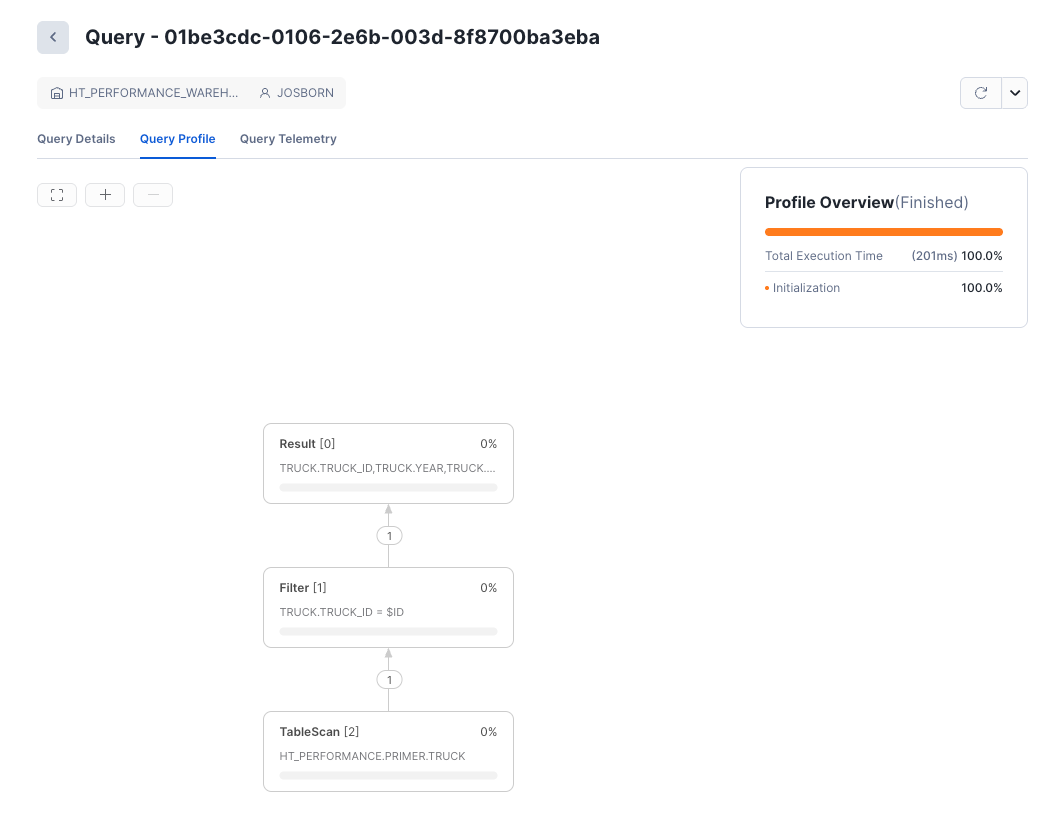This screenshot has width=1045, height=816.
Task: Switch to the Query Details tab
Action: tap(76, 139)
